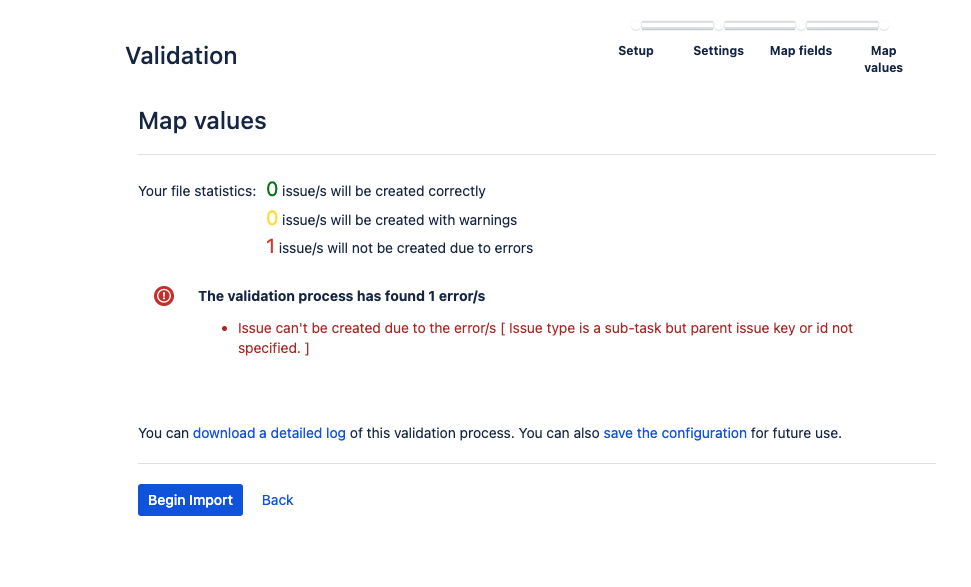Image resolution: width=971 pixels, height=587 pixels.
Task: Click the Validation page title
Action: click(181, 56)
